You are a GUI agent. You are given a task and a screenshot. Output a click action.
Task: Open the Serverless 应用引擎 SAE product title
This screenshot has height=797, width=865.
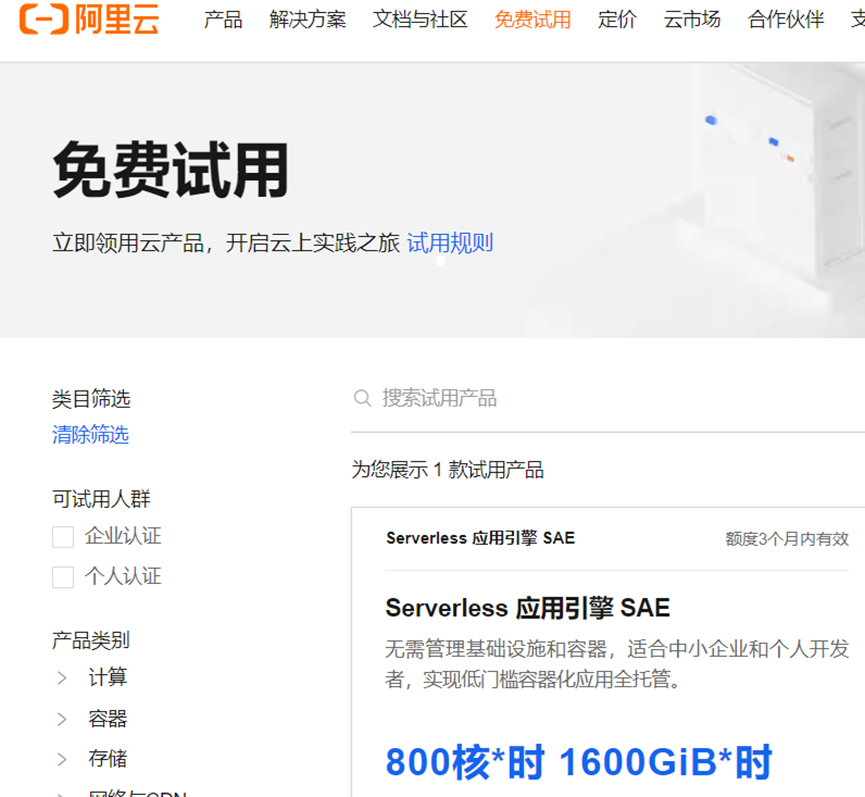pos(527,608)
